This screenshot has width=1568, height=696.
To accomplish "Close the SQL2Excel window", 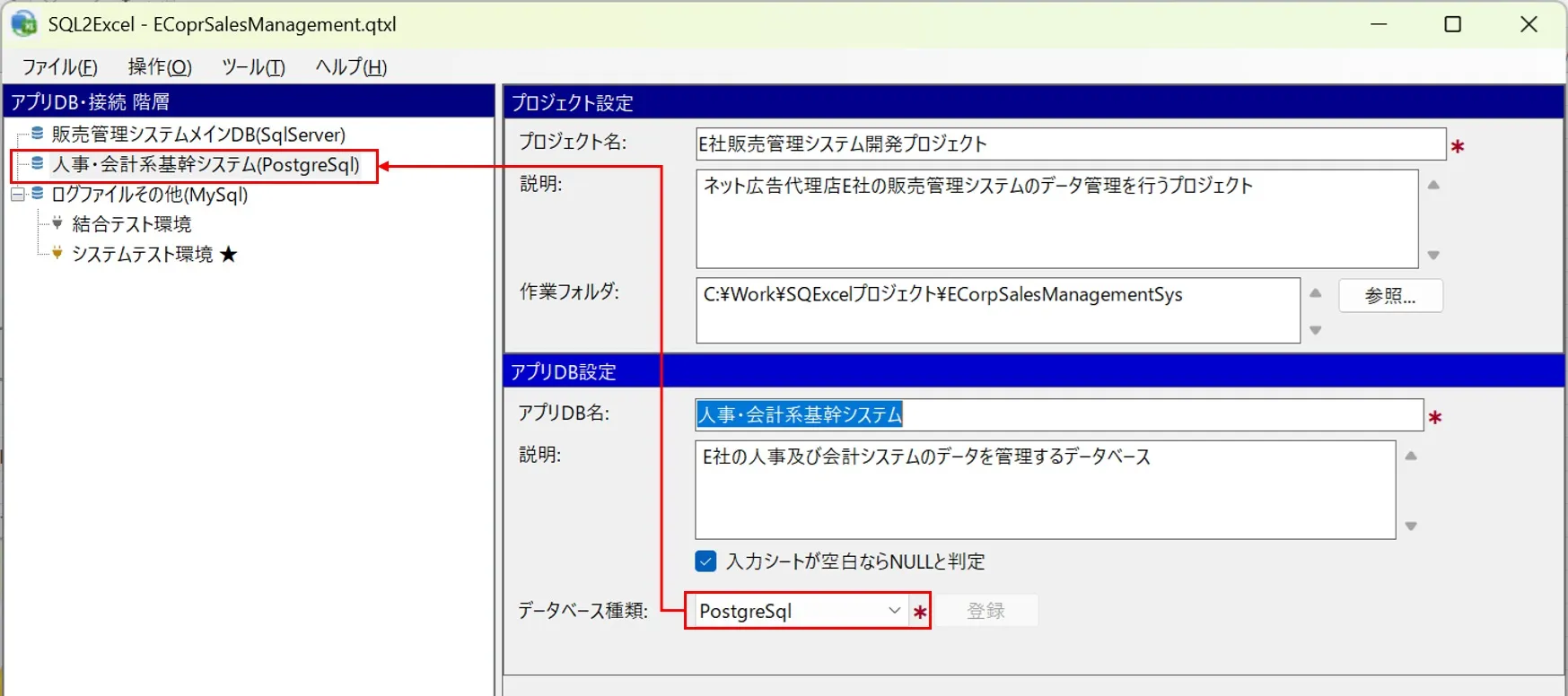I will click(1529, 24).
